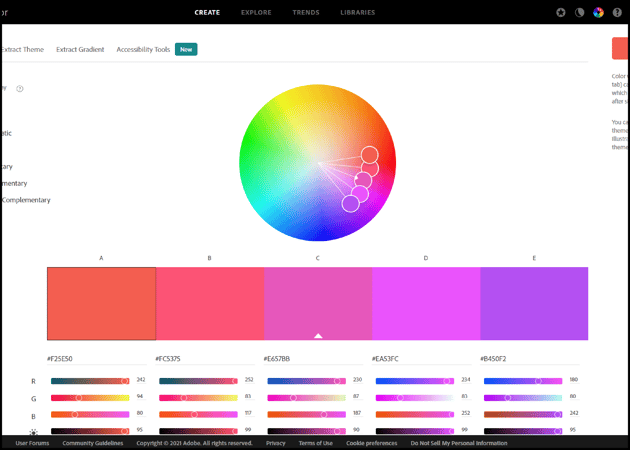
Task: Adjust the G slider for color E
Action: tap(523, 398)
